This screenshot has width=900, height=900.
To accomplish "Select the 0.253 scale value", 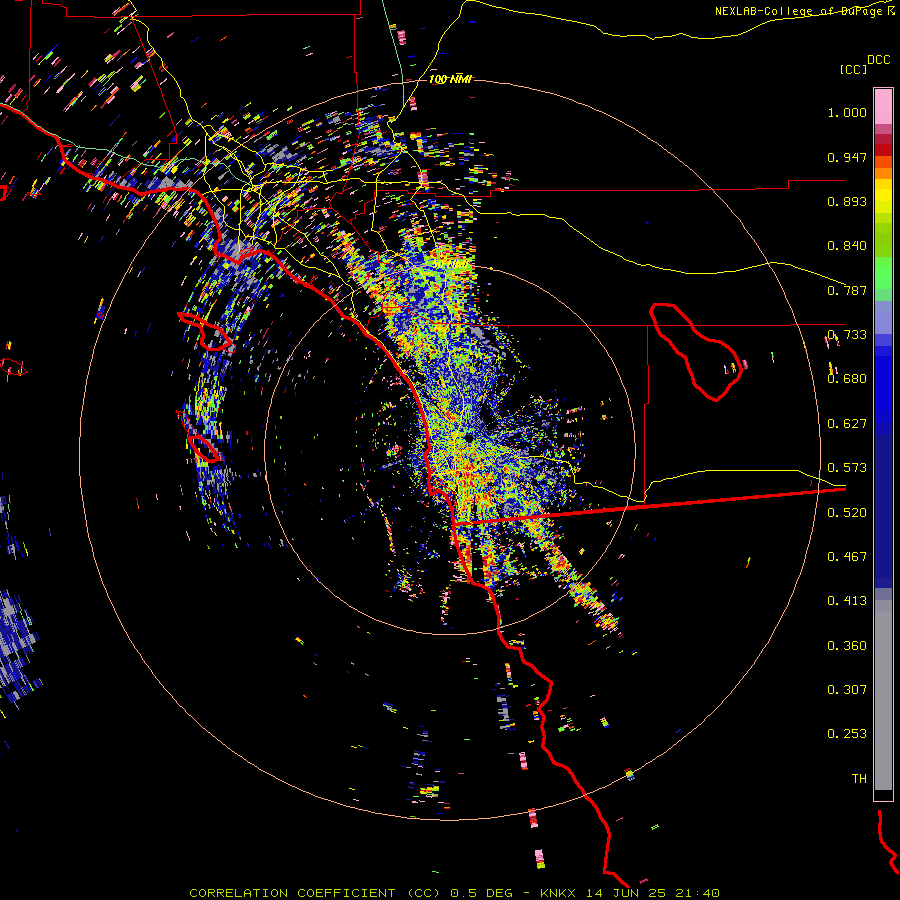I will tap(847, 734).
